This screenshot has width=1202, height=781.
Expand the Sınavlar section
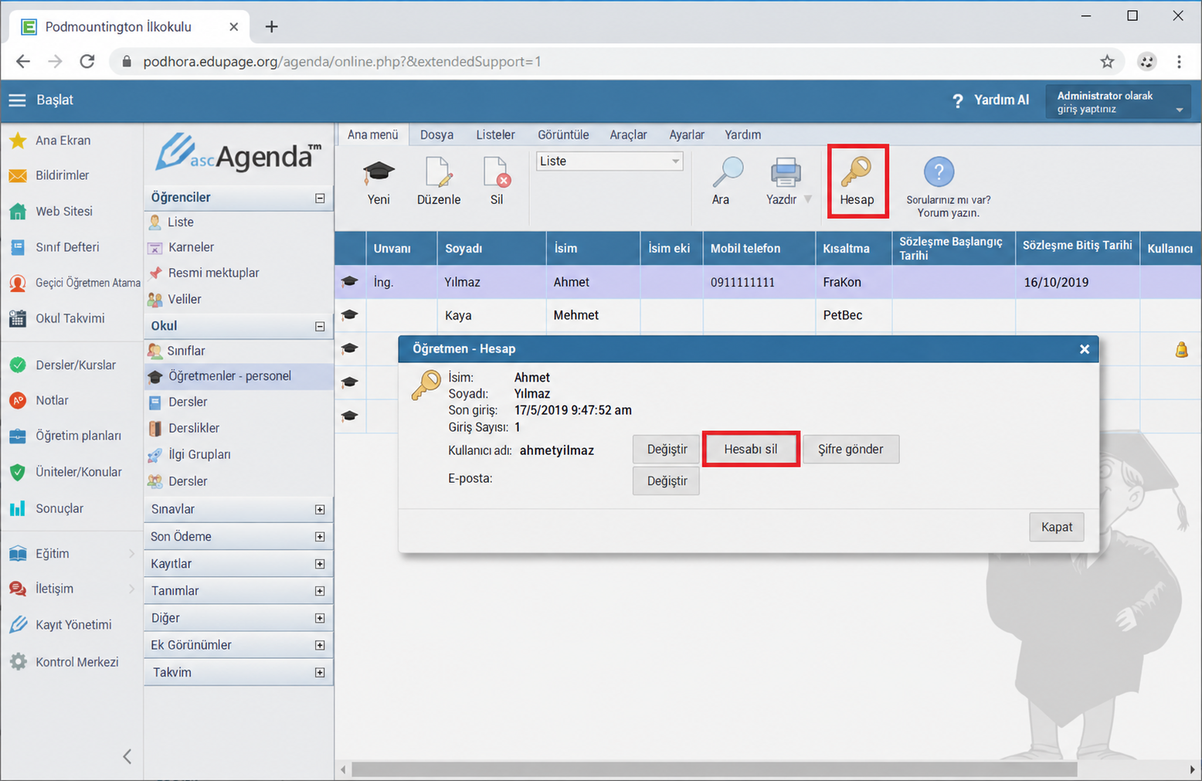tap(320, 509)
